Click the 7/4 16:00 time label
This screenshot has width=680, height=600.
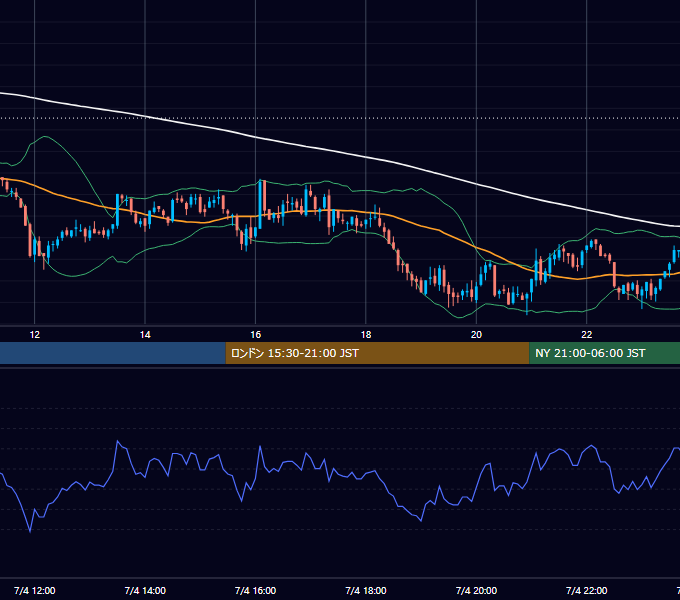[255, 590]
